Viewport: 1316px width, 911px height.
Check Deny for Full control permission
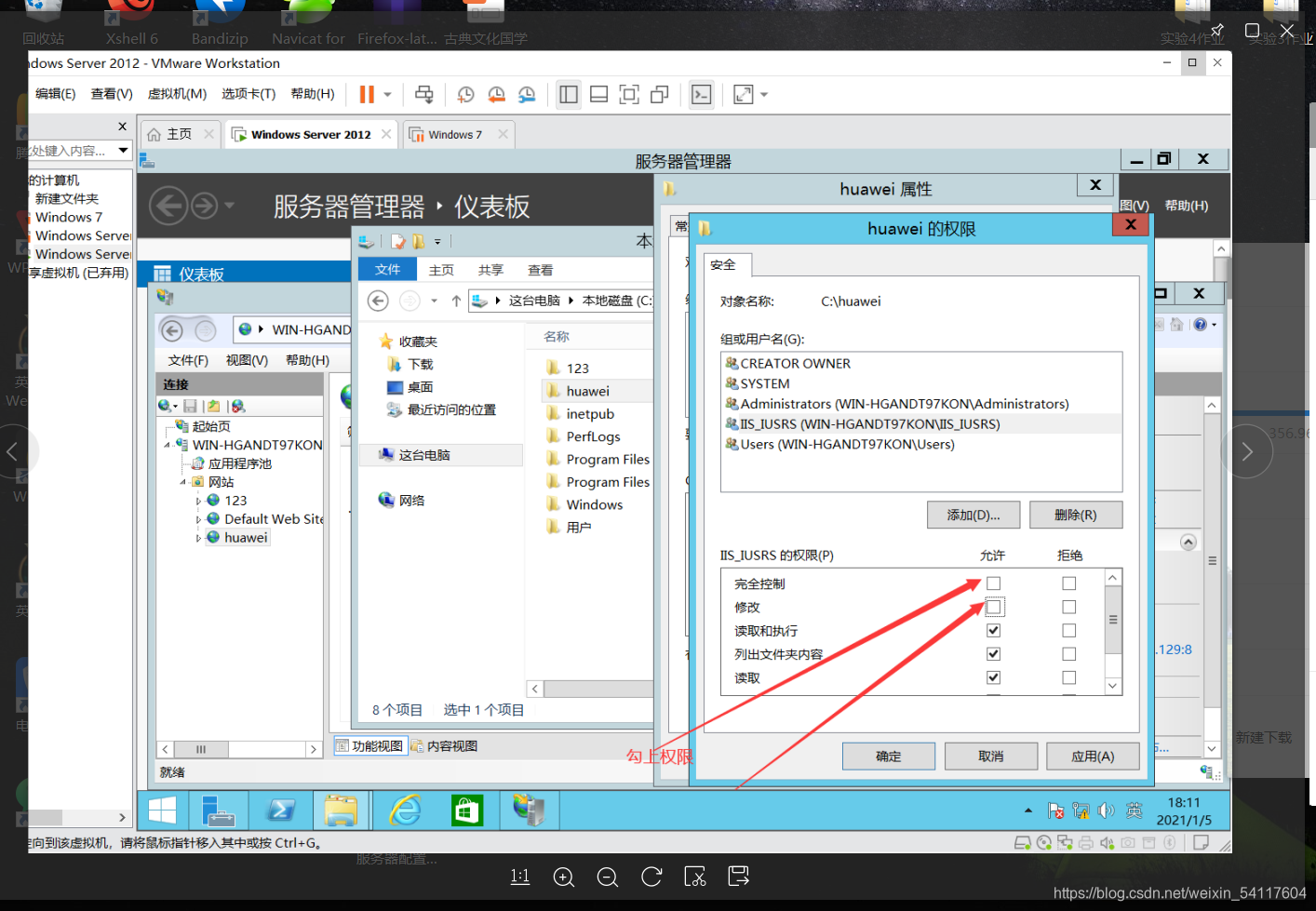pos(1068,583)
